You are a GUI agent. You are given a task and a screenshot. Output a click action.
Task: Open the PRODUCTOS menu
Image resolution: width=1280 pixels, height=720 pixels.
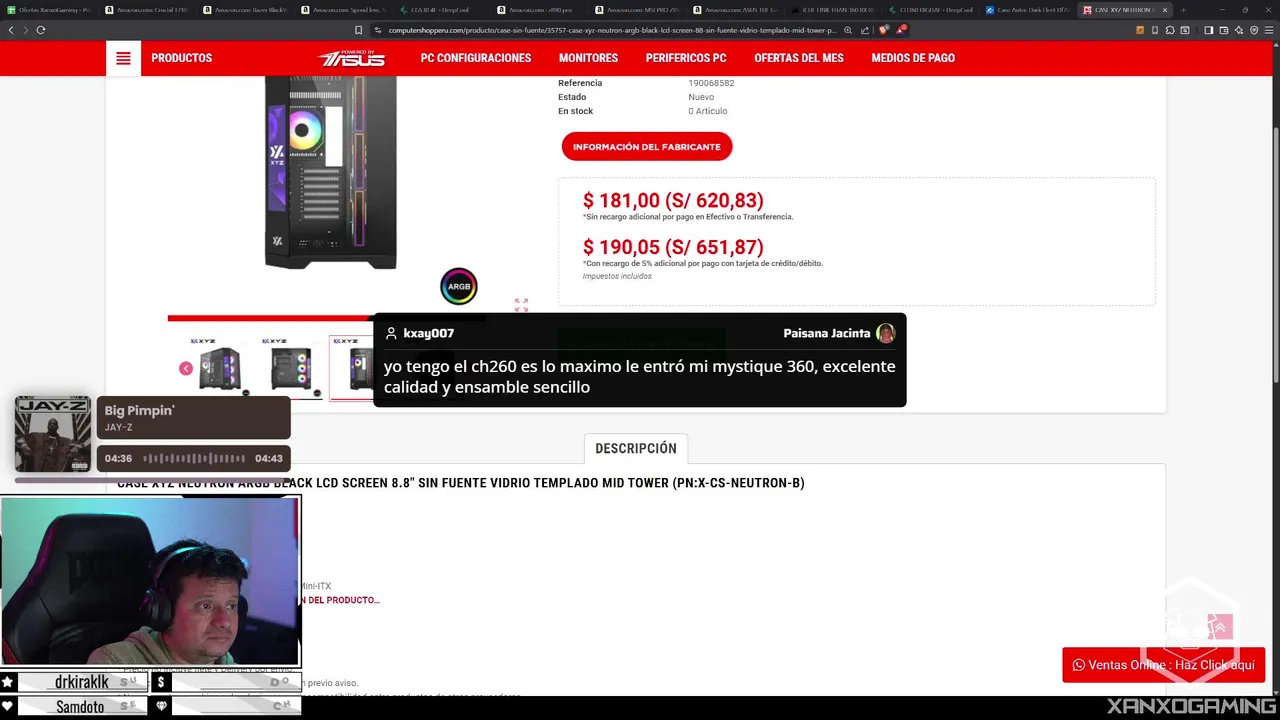pos(181,58)
